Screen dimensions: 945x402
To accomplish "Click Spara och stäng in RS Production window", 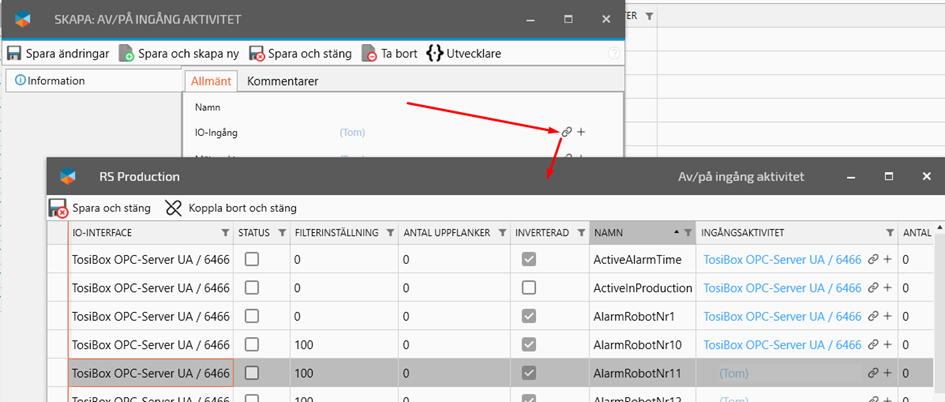I will [x=100, y=208].
